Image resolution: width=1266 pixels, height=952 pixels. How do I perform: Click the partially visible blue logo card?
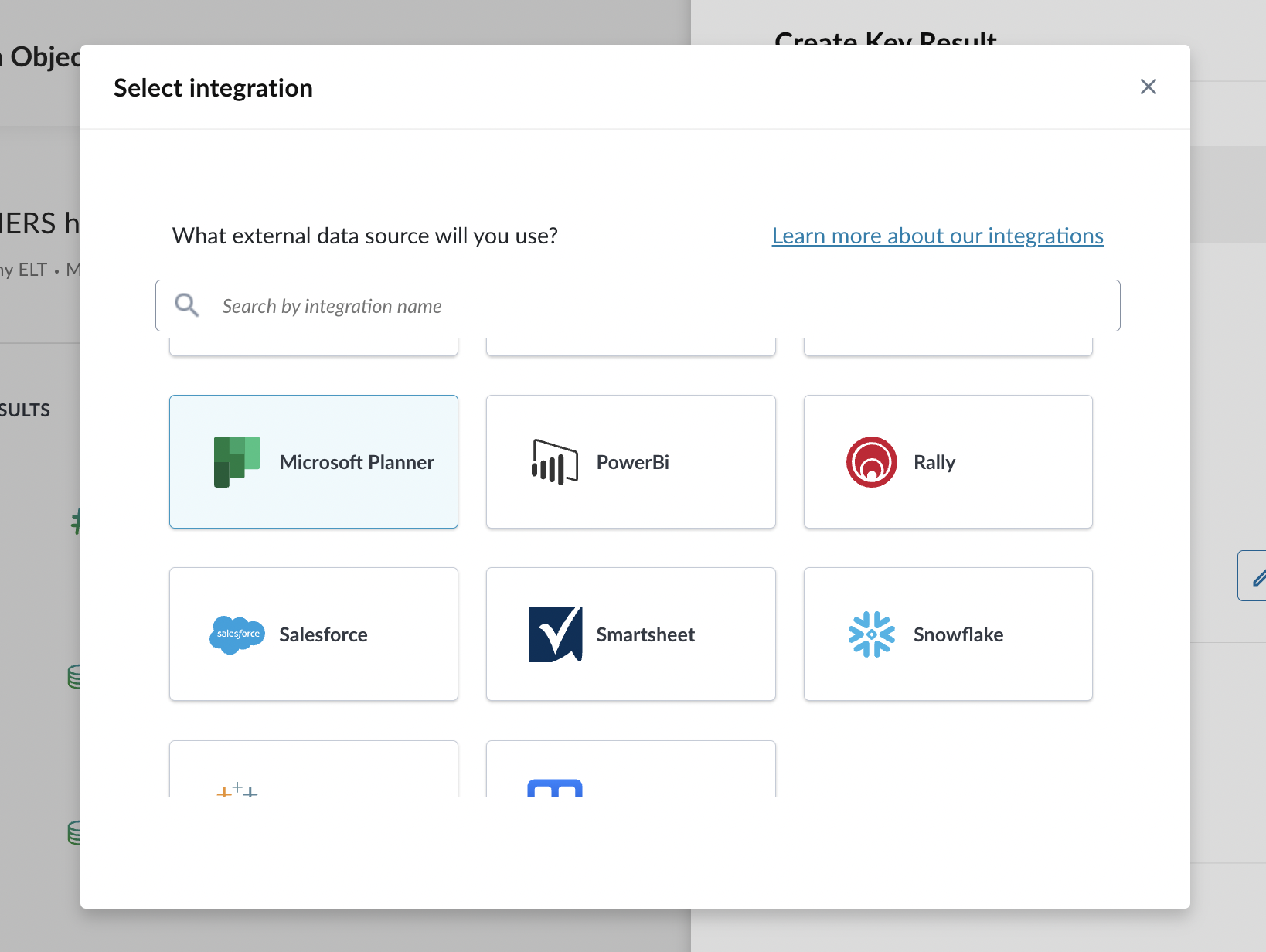(x=631, y=769)
